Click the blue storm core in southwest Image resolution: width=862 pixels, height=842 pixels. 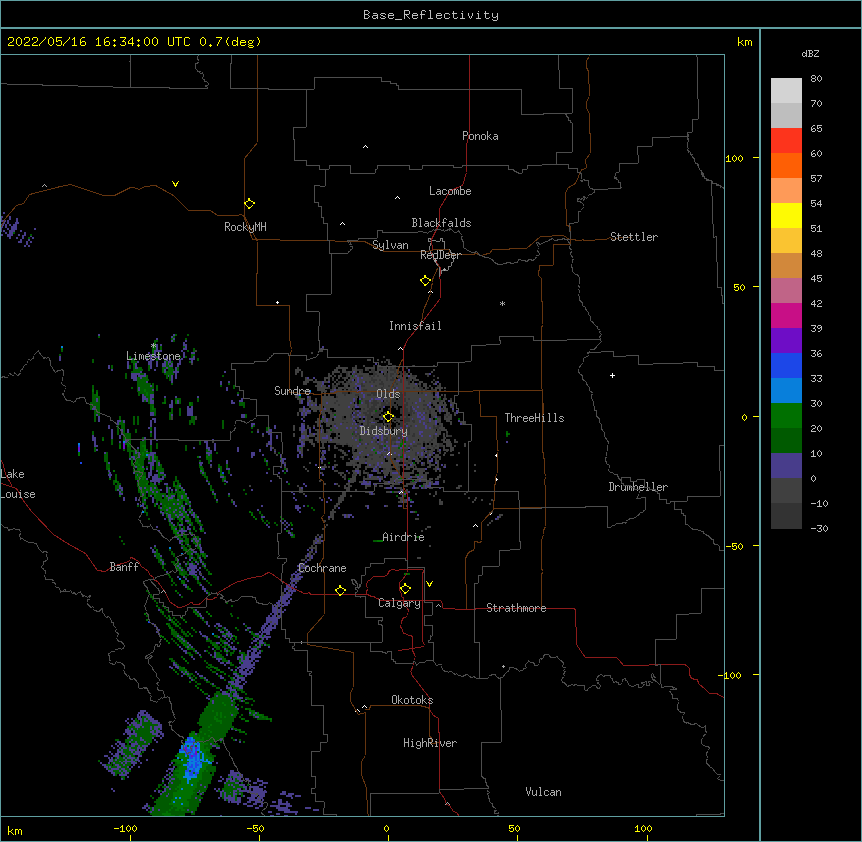pyautogui.click(x=192, y=760)
